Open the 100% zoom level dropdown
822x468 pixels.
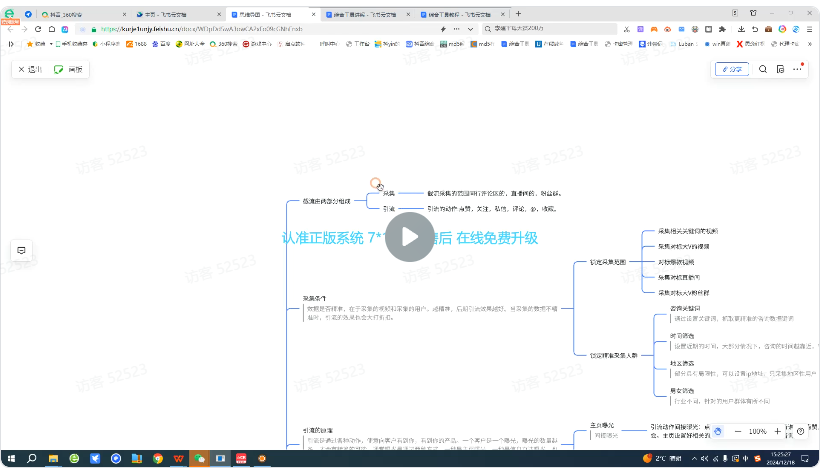[758, 431]
